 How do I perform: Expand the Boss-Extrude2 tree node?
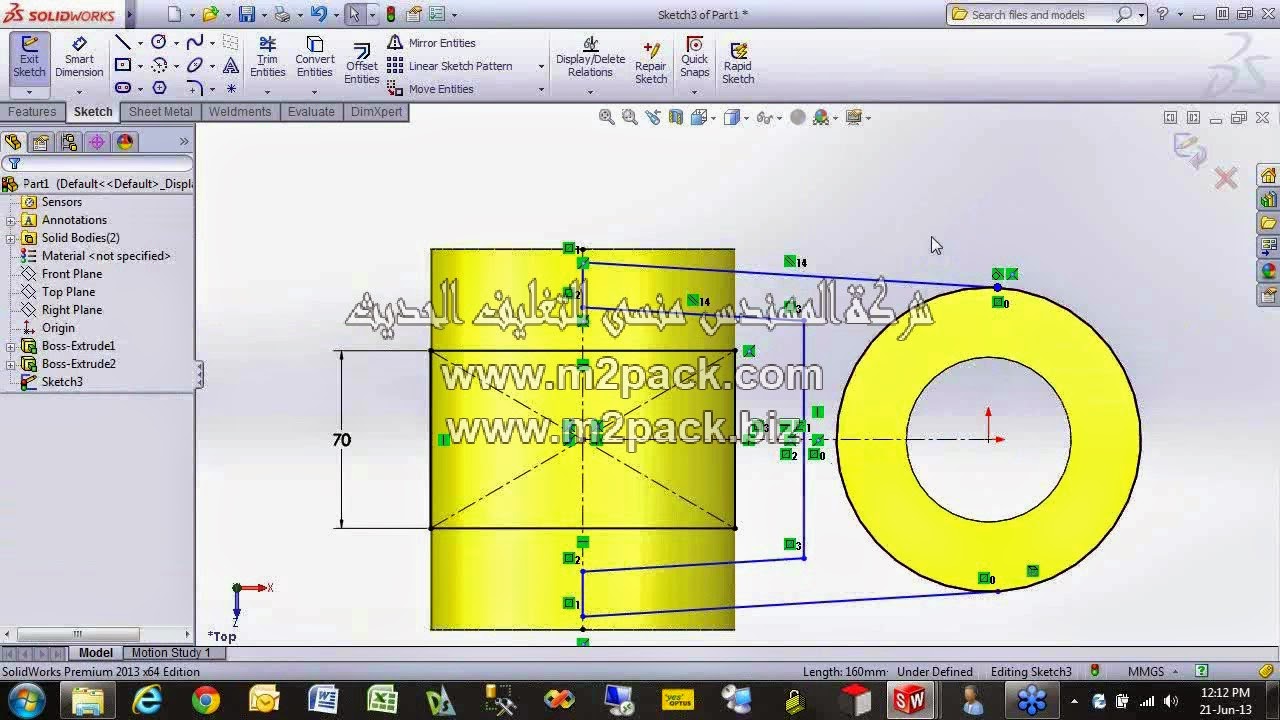point(11,364)
